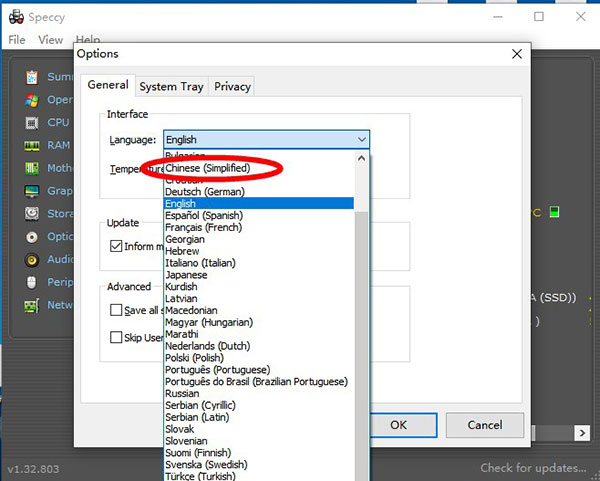Viewport: 600px width, 481px height.
Task: Click the Storage drive icon
Action: coord(32,214)
